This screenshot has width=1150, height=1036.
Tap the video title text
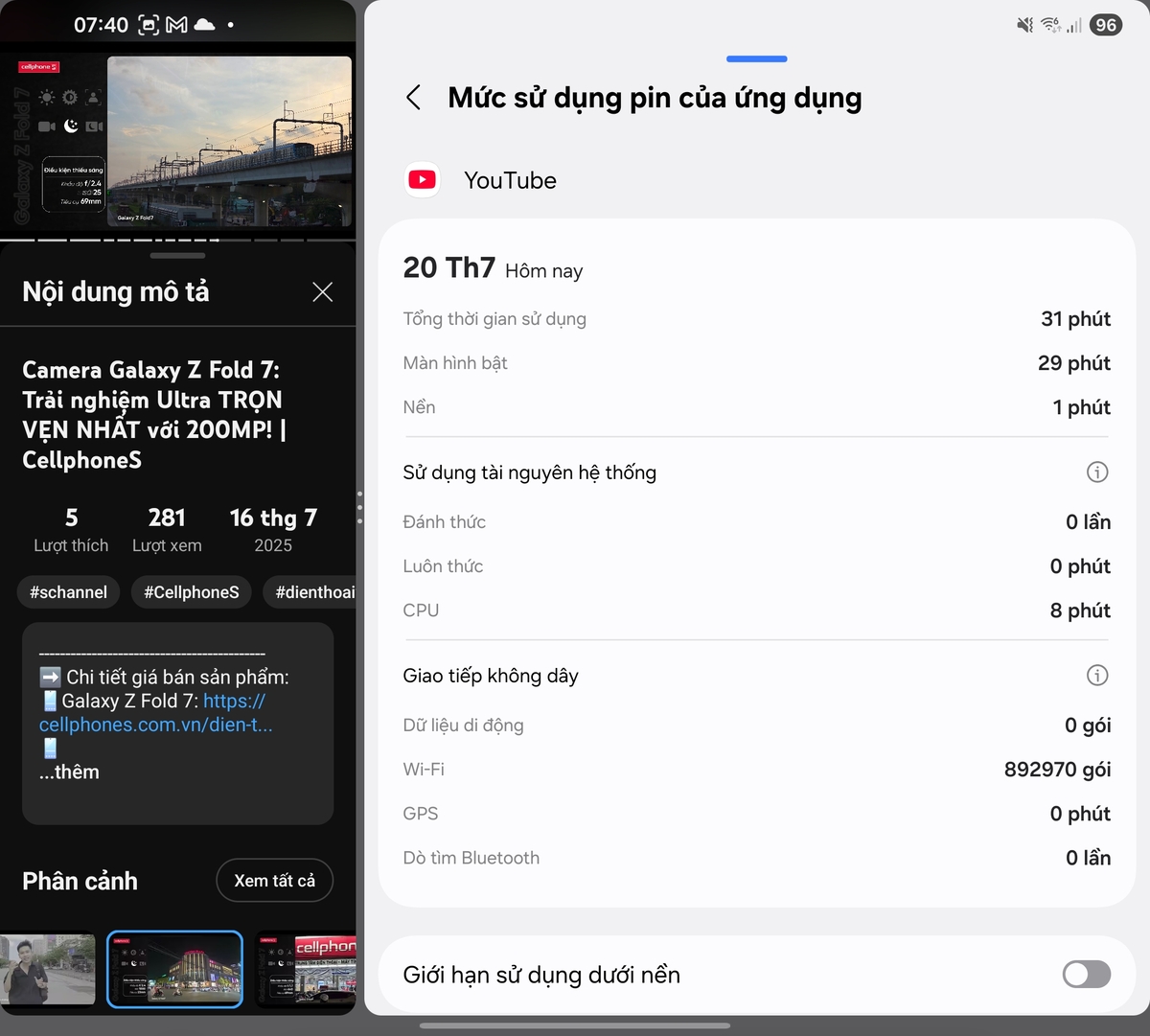coord(153,415)
